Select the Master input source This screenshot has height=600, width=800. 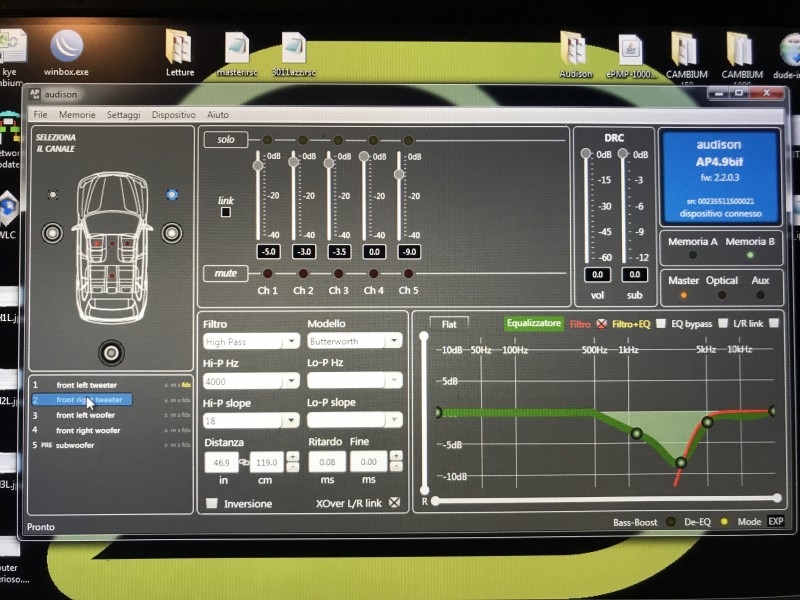pos(684,295)
